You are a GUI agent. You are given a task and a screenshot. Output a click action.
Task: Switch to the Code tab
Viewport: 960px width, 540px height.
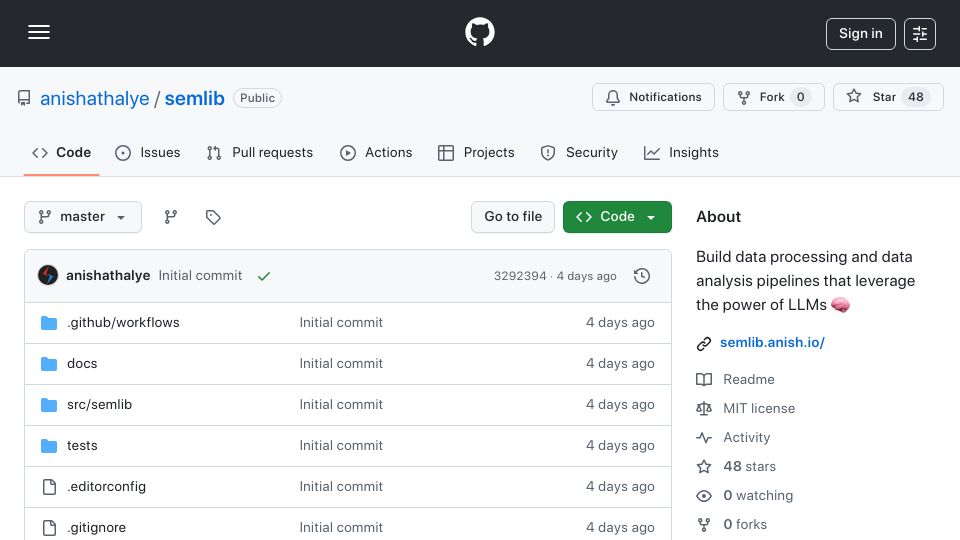tap(61, 152)
